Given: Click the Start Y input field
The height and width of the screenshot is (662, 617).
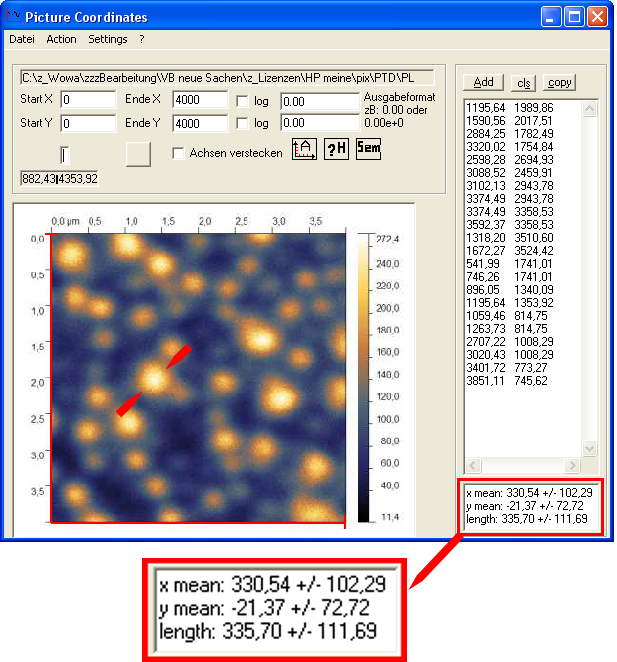Looking at the screenshot, I should coord(88,123).
